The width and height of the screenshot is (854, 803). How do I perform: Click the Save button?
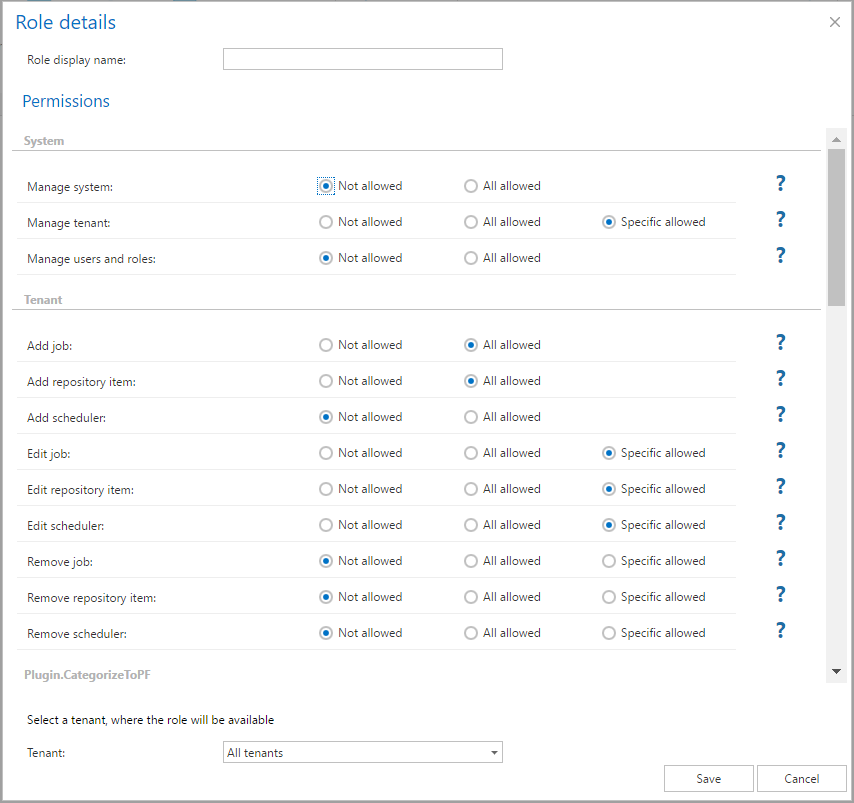point(708,779)
